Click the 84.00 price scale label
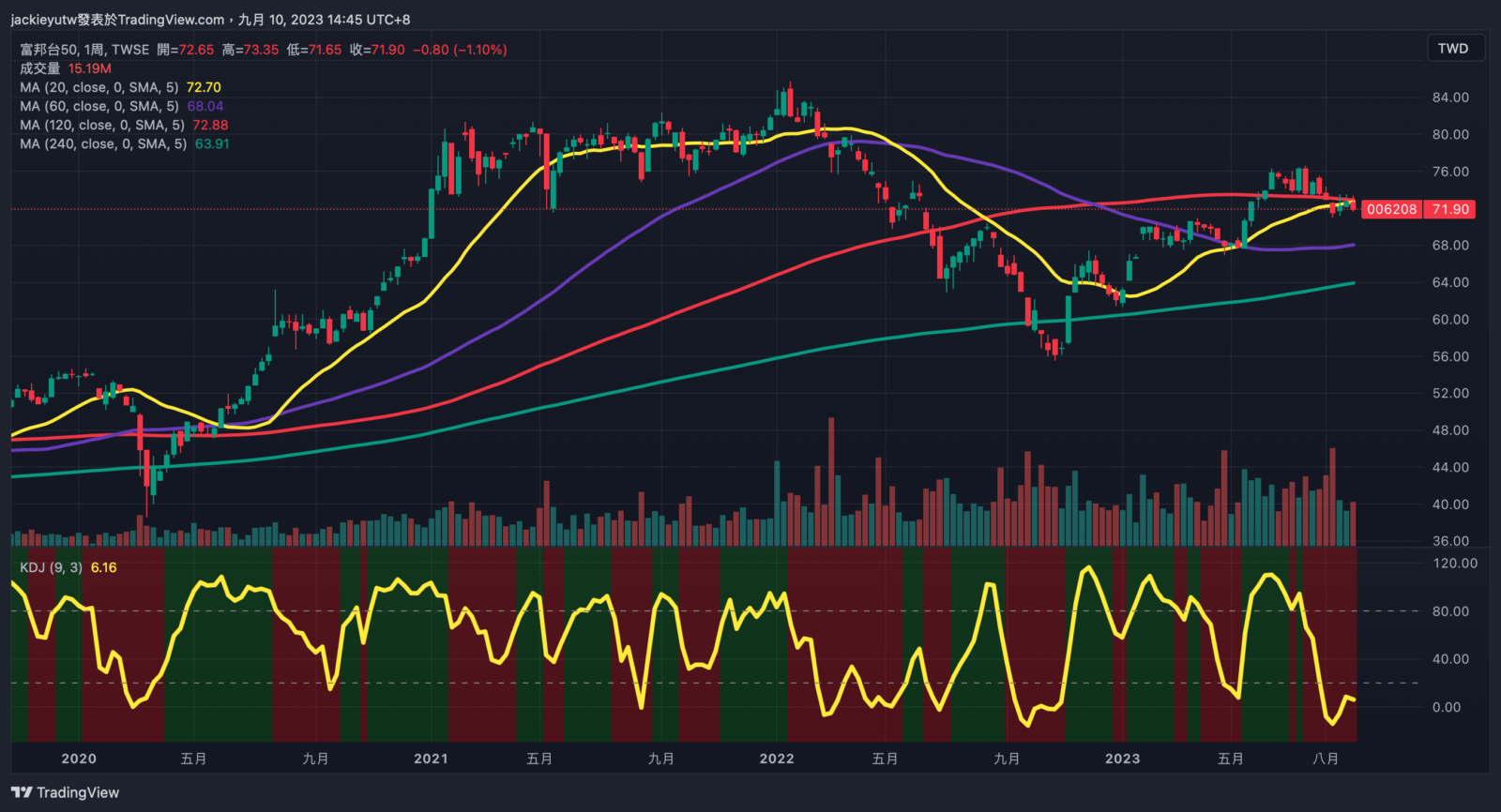The image size is (1501, 812). pyautogui.click(x=1450, y=98)
